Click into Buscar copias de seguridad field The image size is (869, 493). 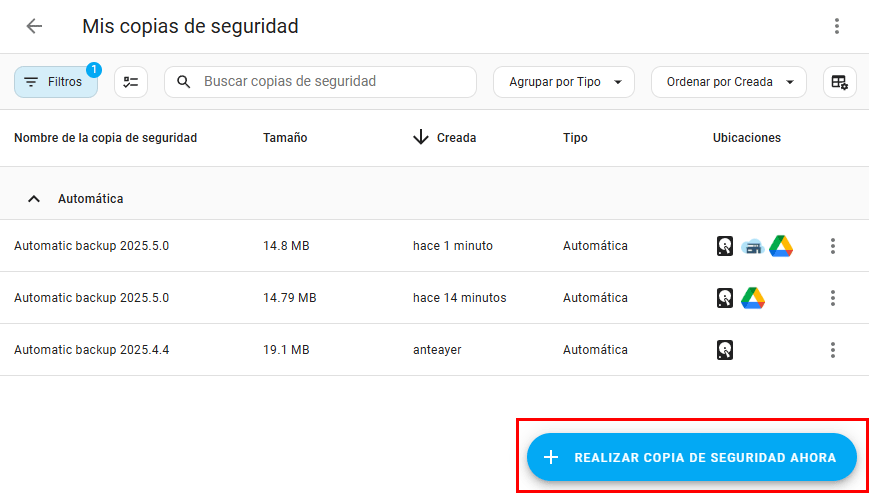[330, 82]
